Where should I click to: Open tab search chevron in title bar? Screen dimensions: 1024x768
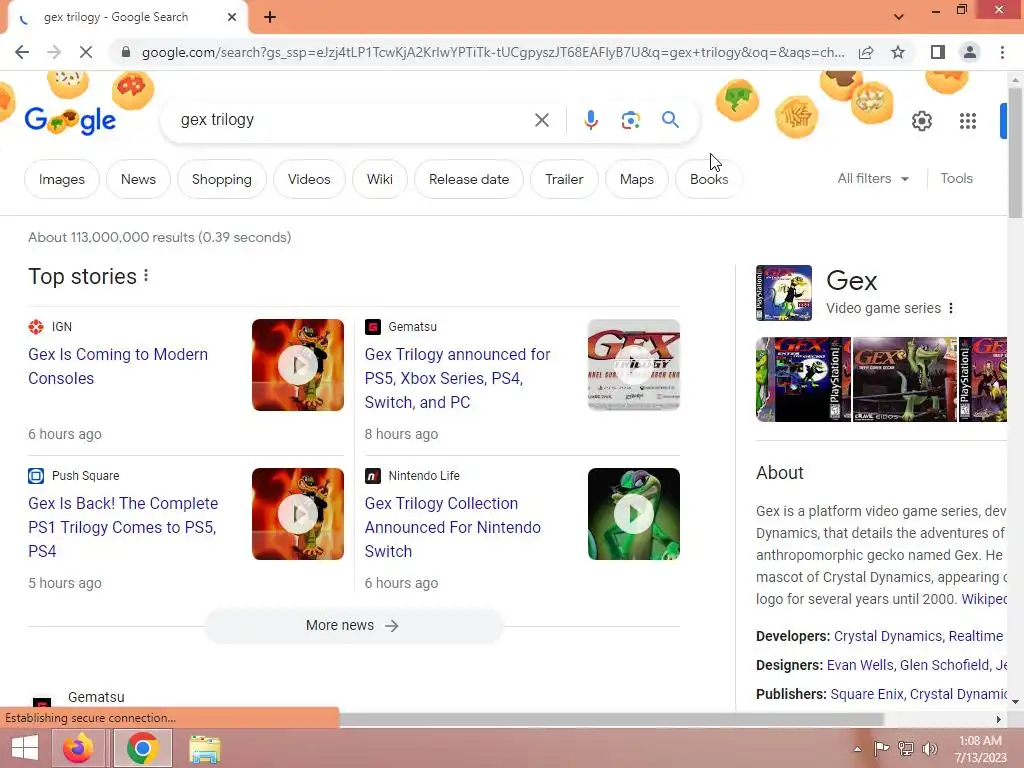click(x=899, y=17)
